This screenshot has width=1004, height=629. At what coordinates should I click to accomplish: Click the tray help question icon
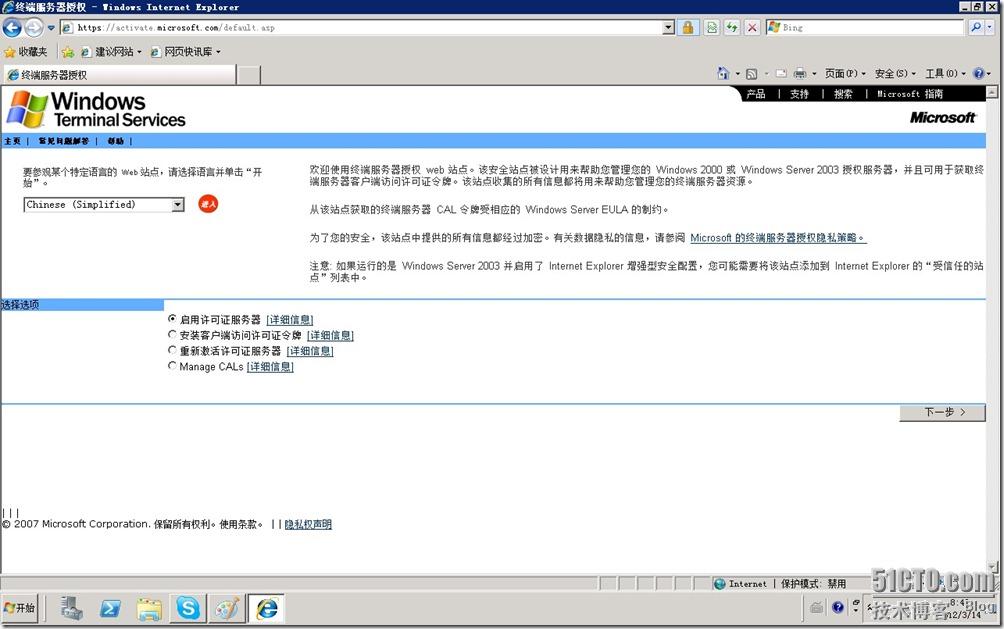[x=838, y=607]
